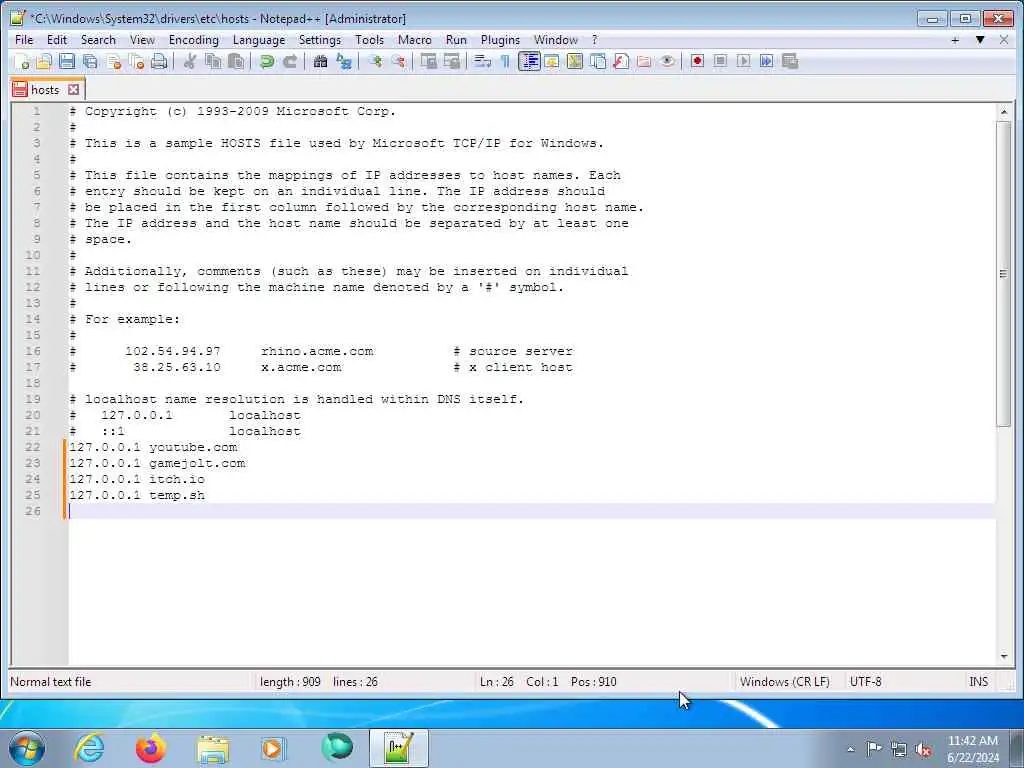1024x768 pixels.
Task: Toggle Show All Characters pilcrow
Action: (x=505, y=61)
